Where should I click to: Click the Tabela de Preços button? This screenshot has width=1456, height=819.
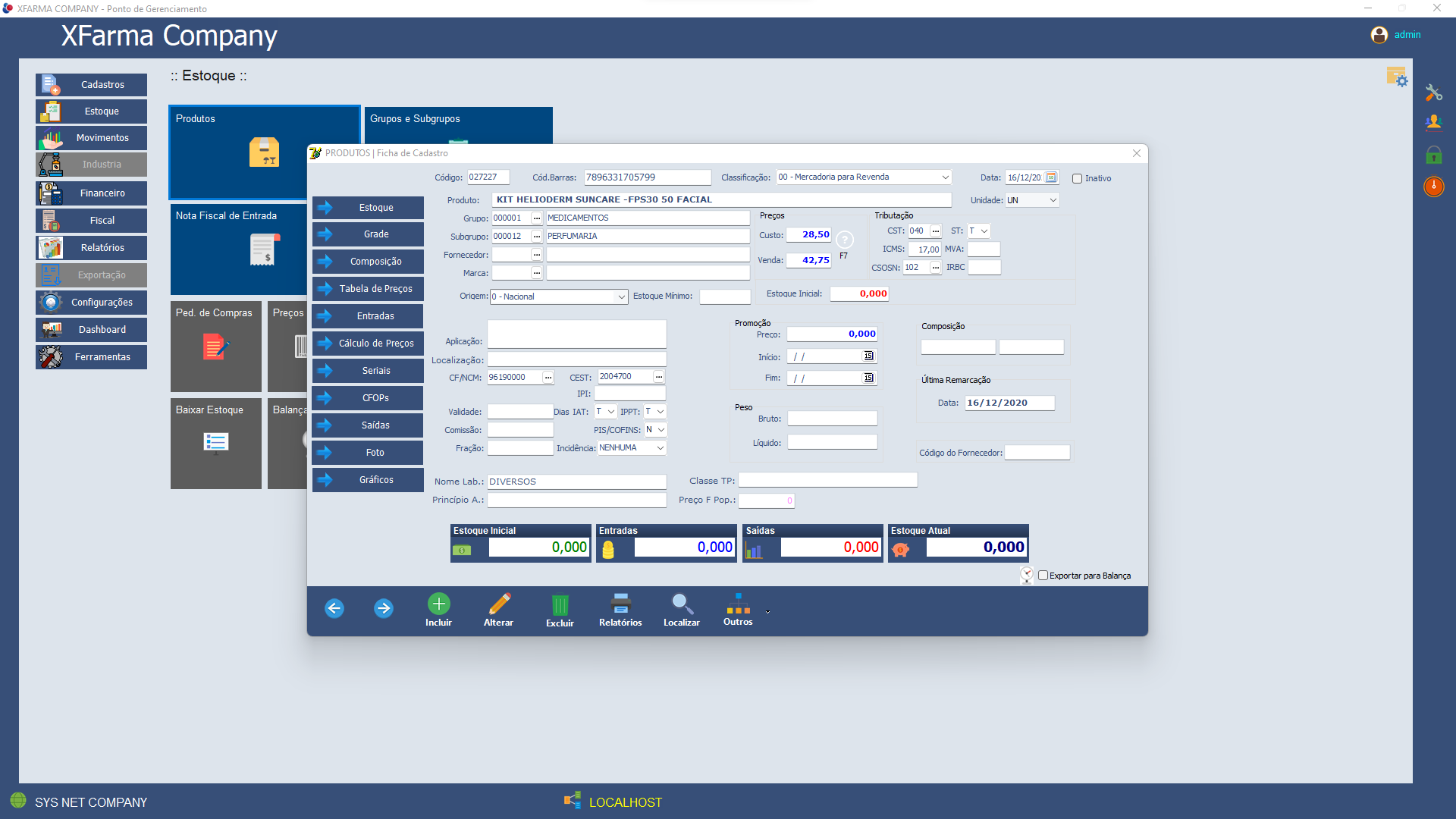368,289
